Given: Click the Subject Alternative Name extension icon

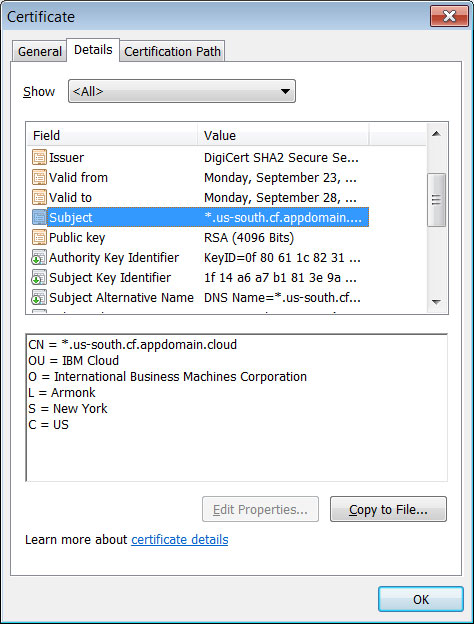Looking at the screenshot, I should coord(39,297).
